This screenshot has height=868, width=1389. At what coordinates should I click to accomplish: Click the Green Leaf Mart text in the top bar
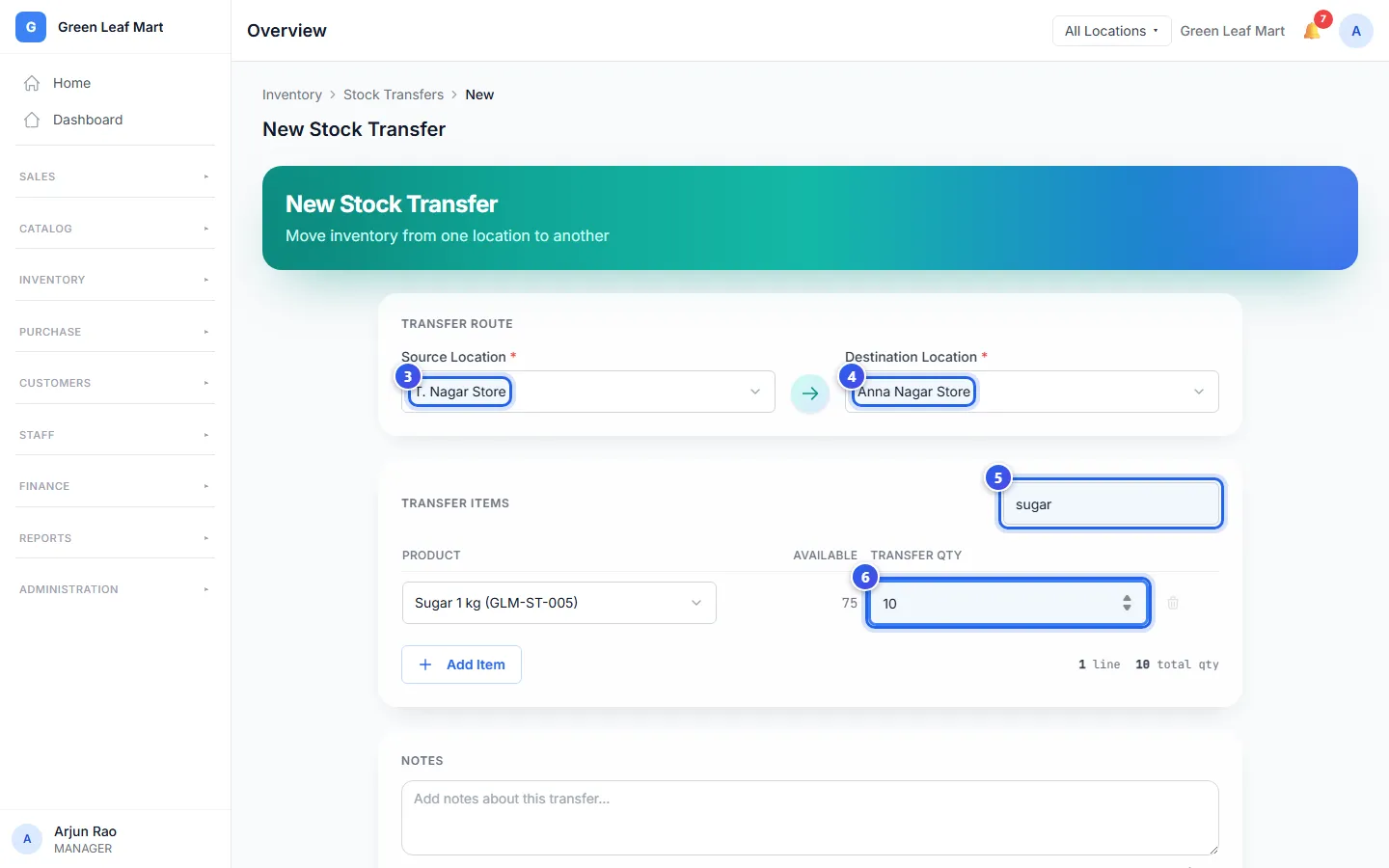coord(1233,31)
